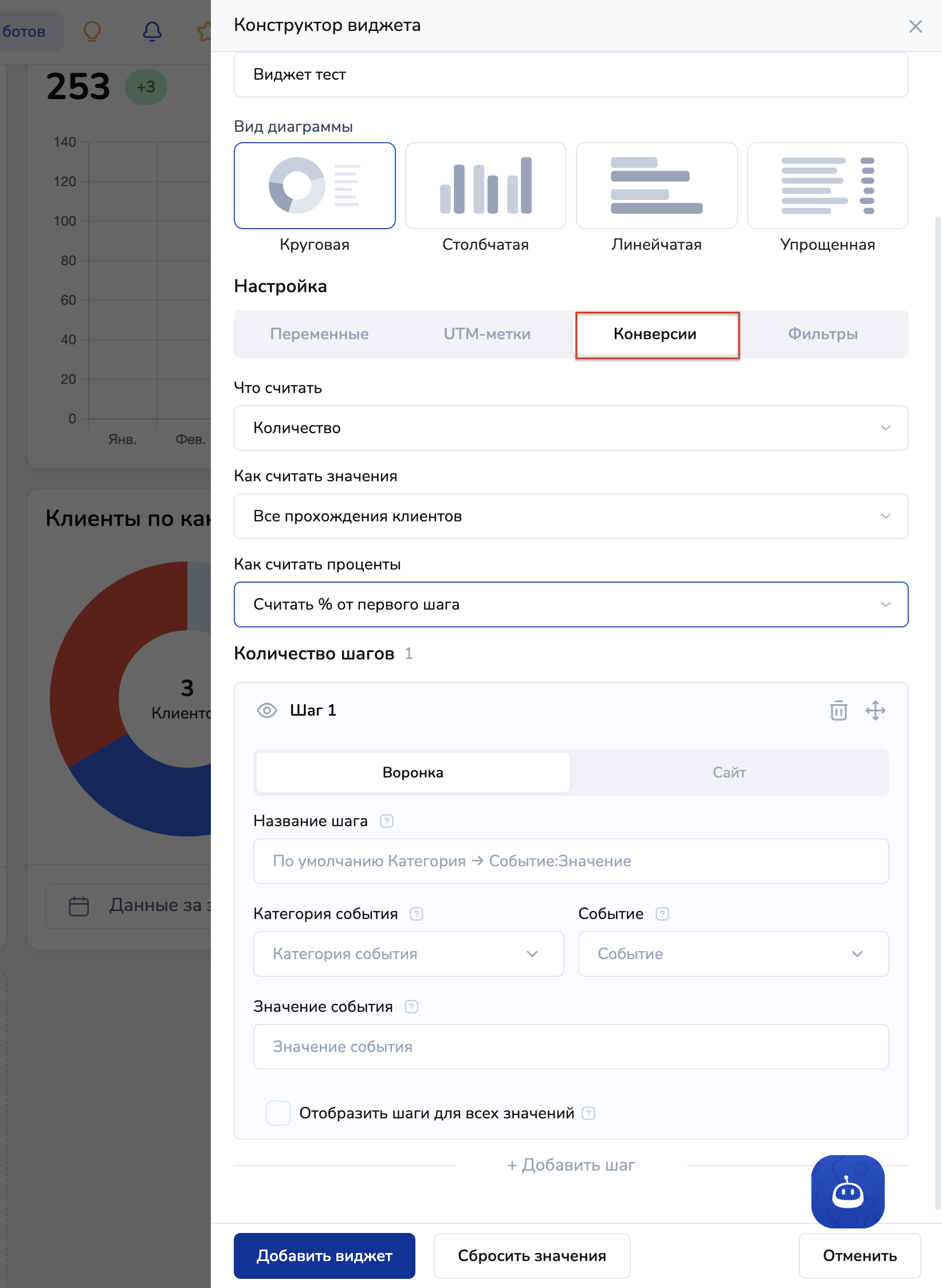Open the Как считать значения dropdown

click(x=571, y=516)
